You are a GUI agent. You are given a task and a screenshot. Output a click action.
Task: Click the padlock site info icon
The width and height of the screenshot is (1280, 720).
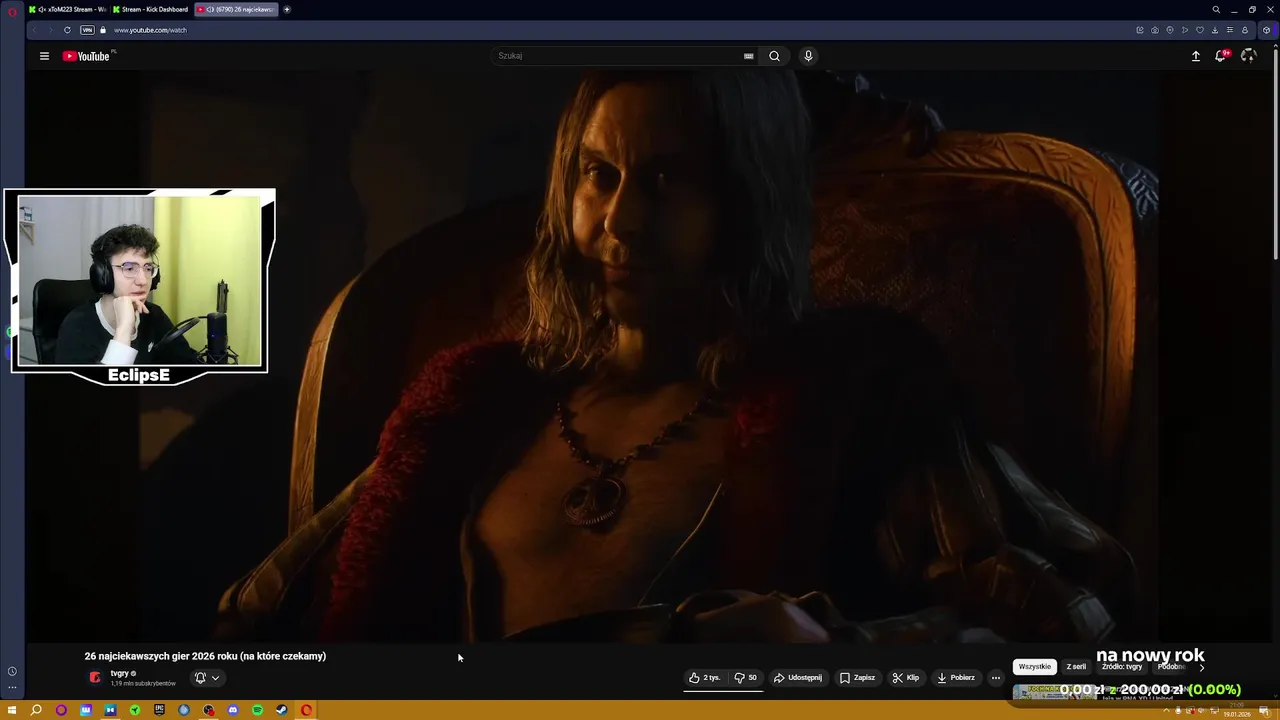[103, 30]
